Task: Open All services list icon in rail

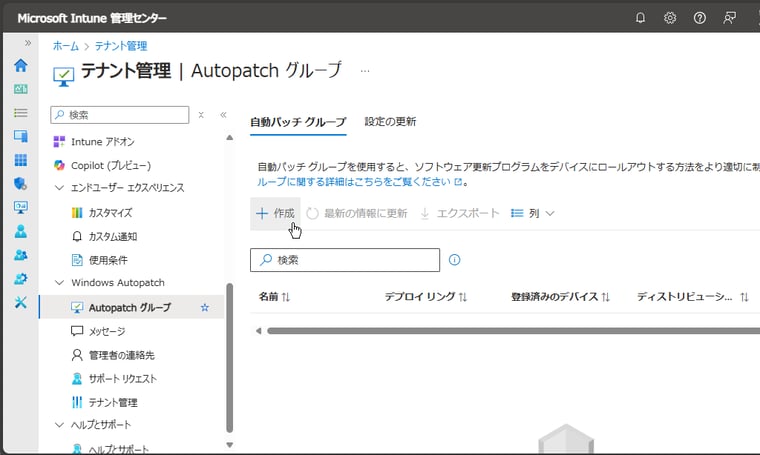Action: tap(20, 112)
